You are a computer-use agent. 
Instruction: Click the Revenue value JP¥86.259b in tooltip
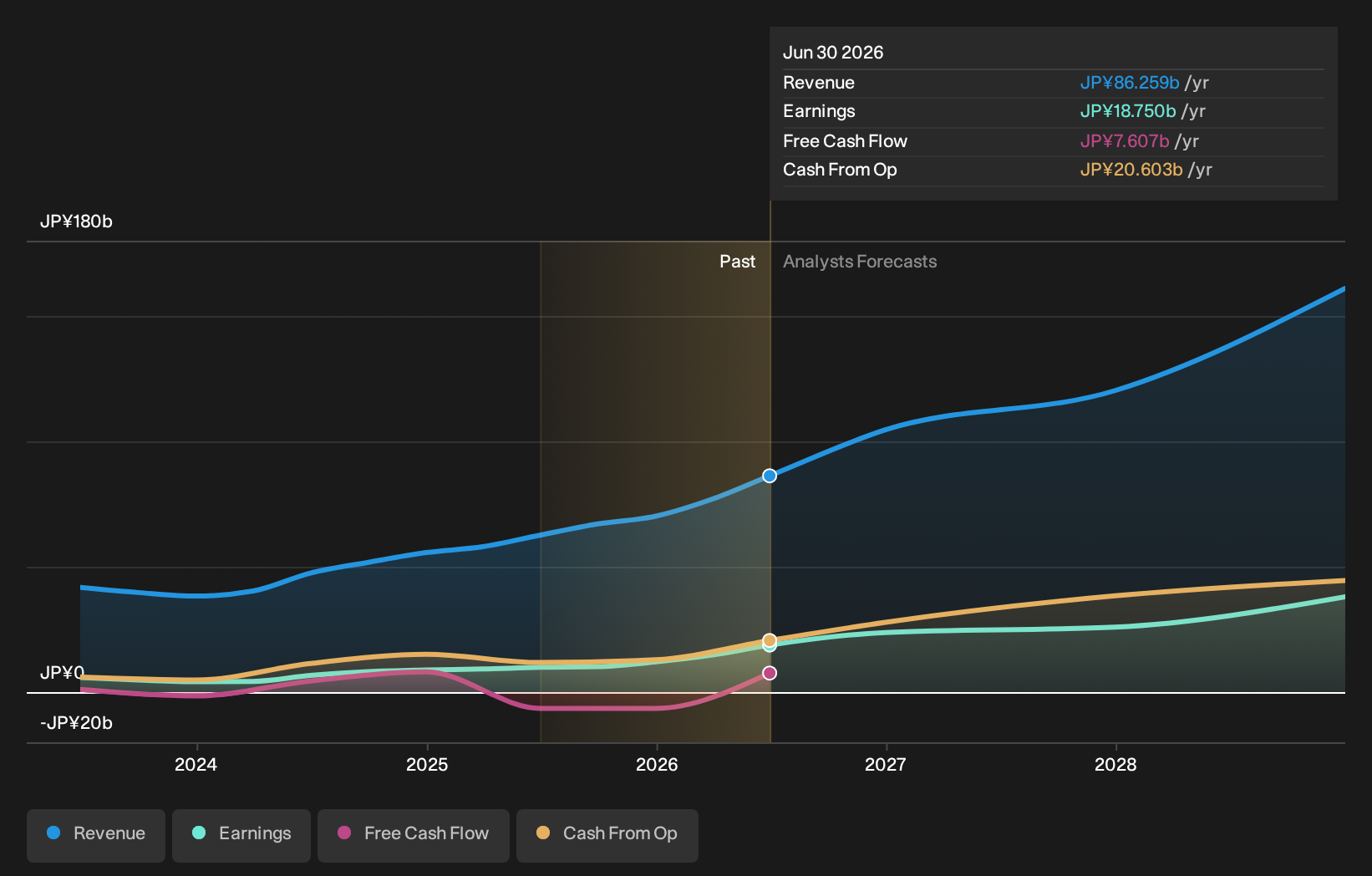point(1130,83)
